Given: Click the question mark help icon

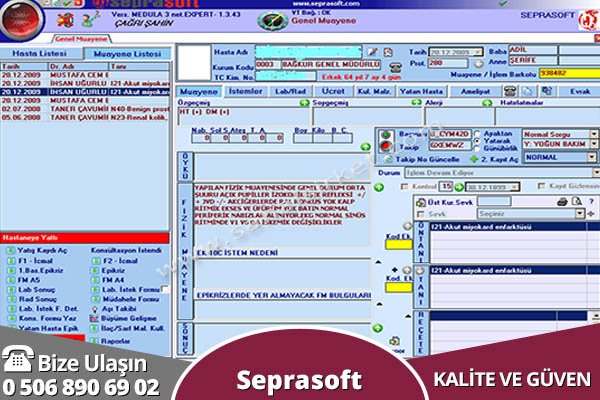Looking at the screenshot, I should 591,201.
